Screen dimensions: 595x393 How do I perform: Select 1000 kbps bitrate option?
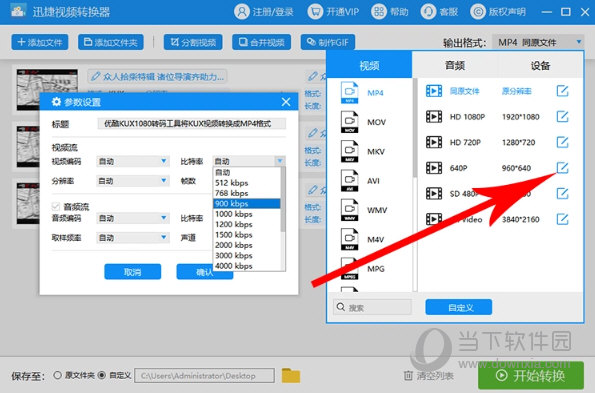tap(247, 214)
